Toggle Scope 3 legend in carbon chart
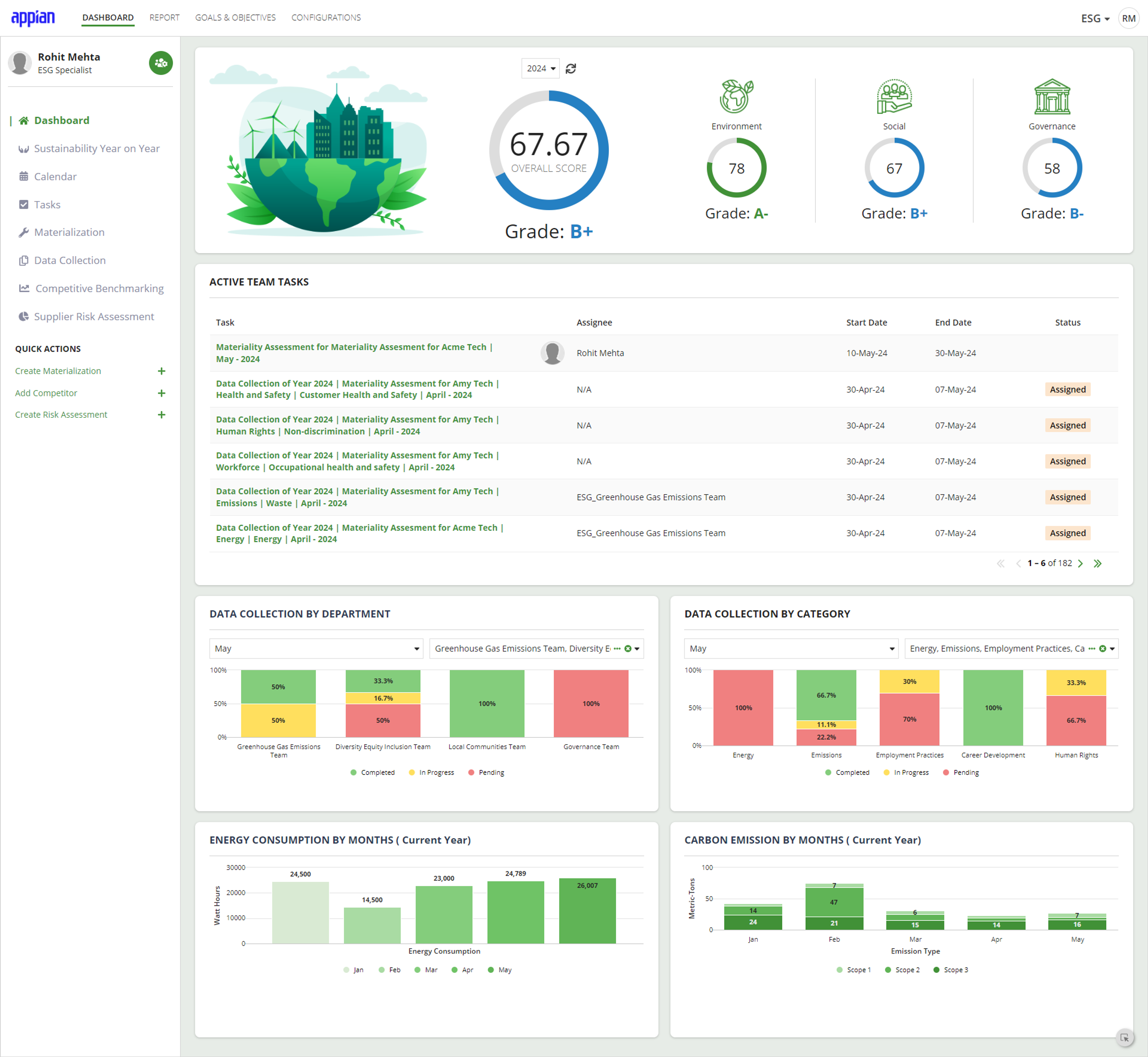The width and height of the screenshot is (1148, 1057). [x=950, y=970]
